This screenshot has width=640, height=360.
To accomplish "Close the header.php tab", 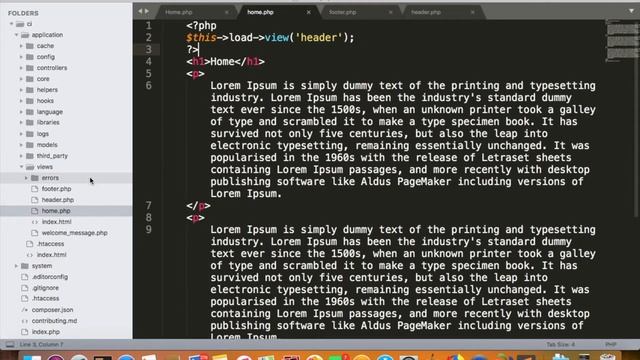I will click(473, 12).
